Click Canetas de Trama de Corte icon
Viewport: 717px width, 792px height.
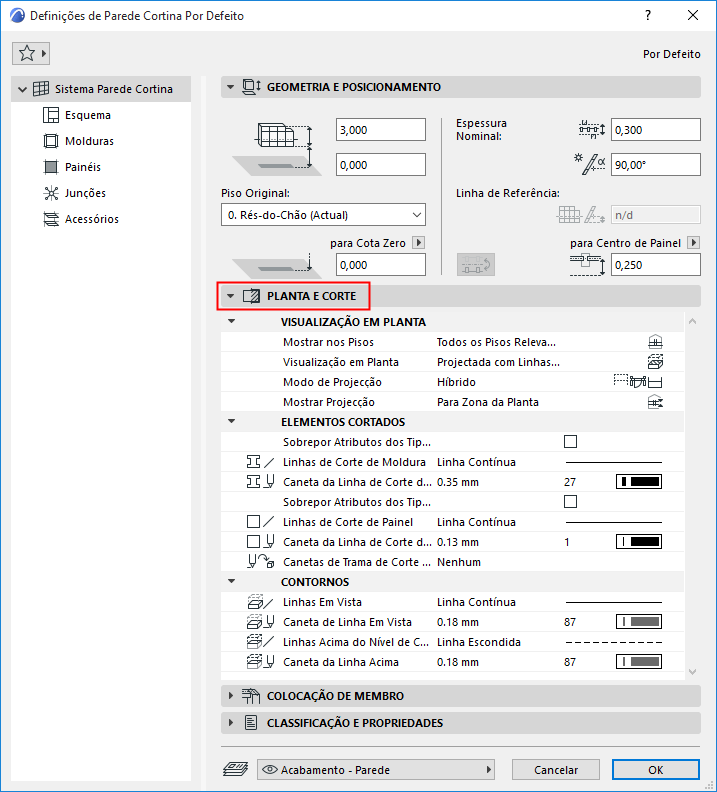click(x=261, y=562)
